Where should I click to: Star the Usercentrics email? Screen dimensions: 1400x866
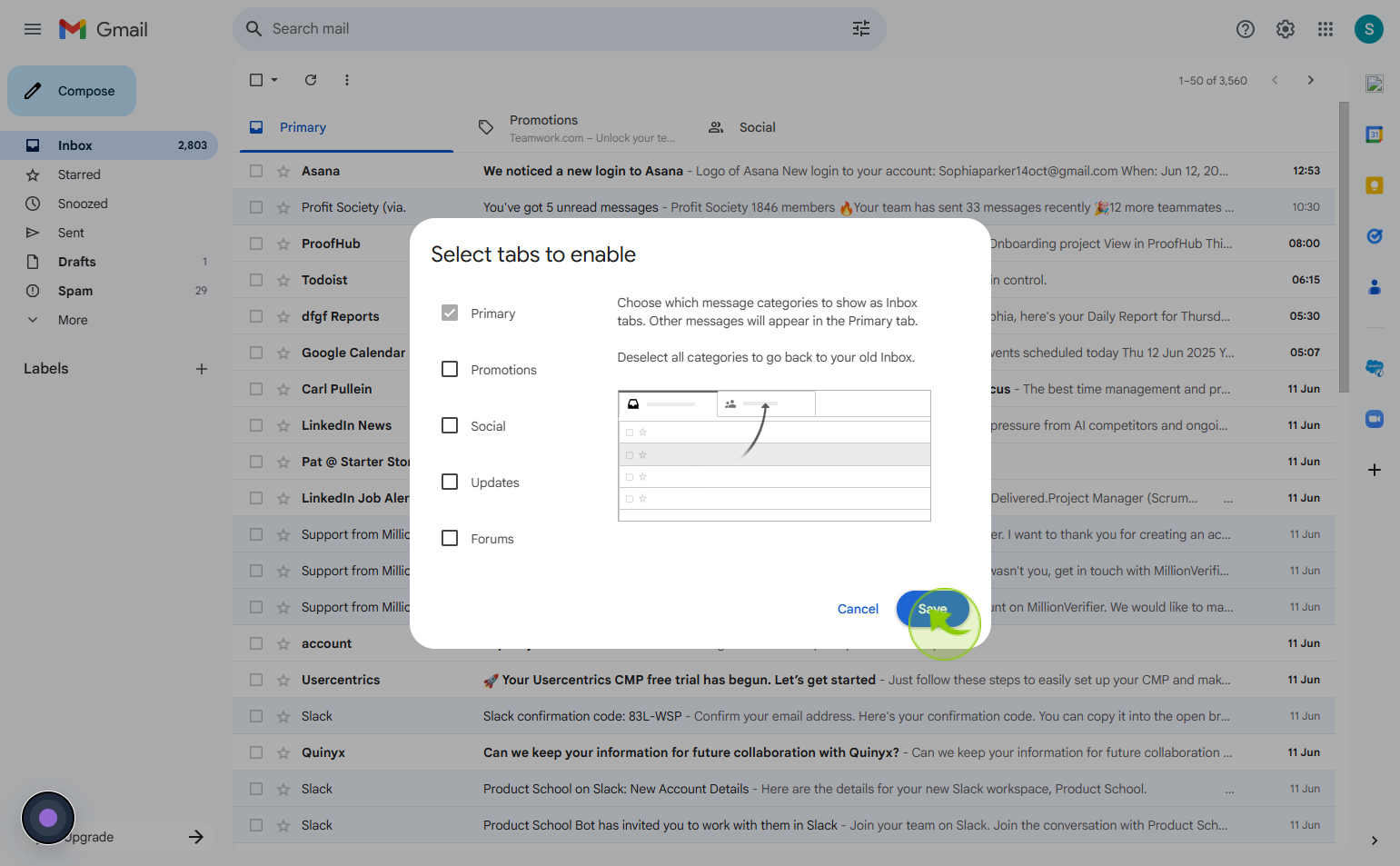tap(283, 680)
